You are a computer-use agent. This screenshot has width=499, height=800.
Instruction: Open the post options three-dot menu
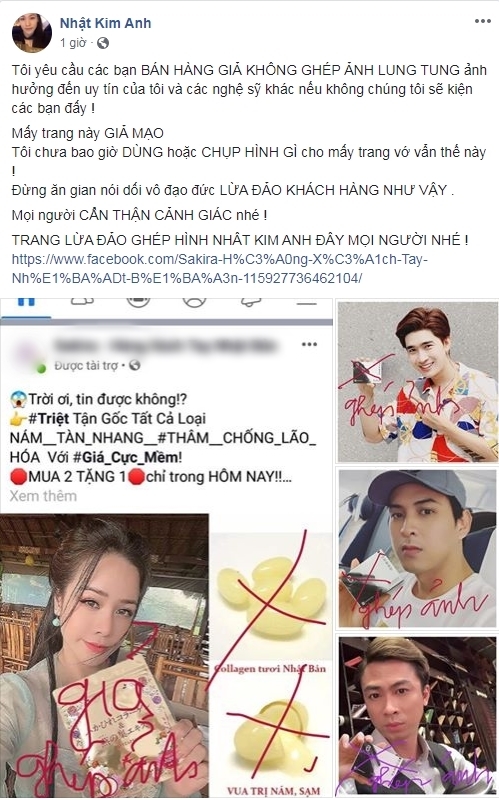(482, 21)
